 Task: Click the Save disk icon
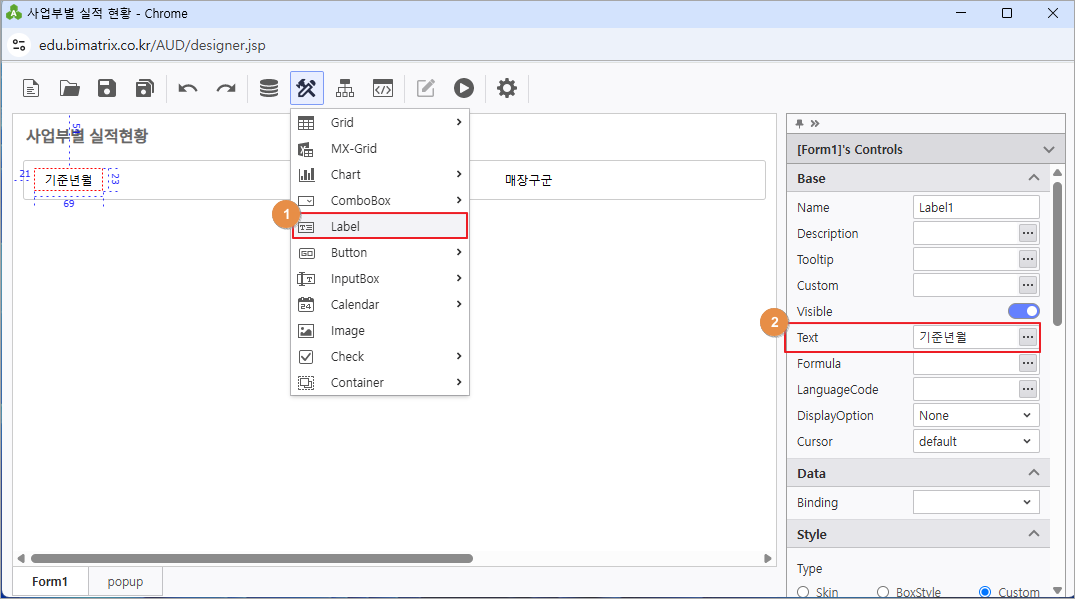107,88
